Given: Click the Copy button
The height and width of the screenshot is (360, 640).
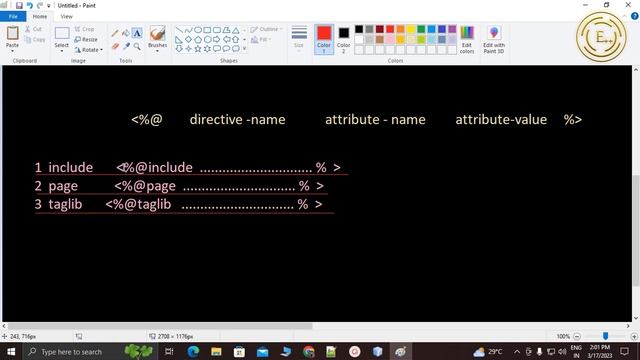Looking at the screenshot, I should [35, 40].
